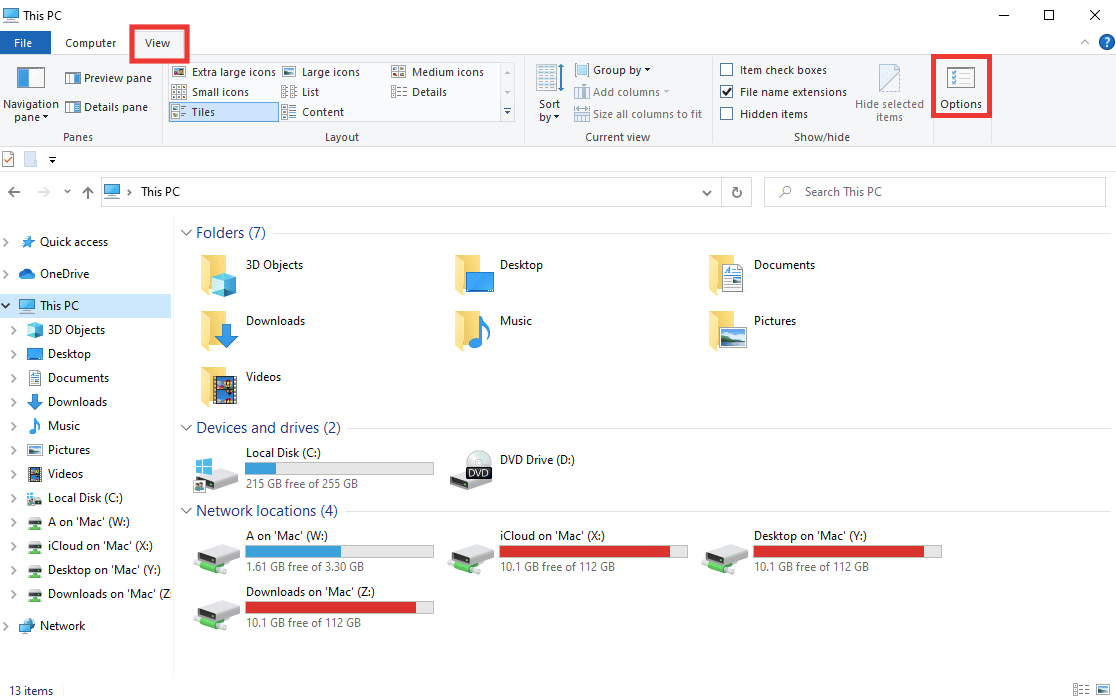The image size is (1116, 697).
Task: Open the DVD Drive (D:) tile
Action: pos(512,470)
